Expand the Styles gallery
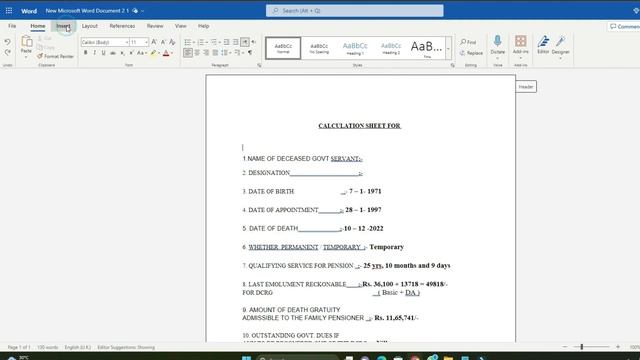 pos(448,49)
